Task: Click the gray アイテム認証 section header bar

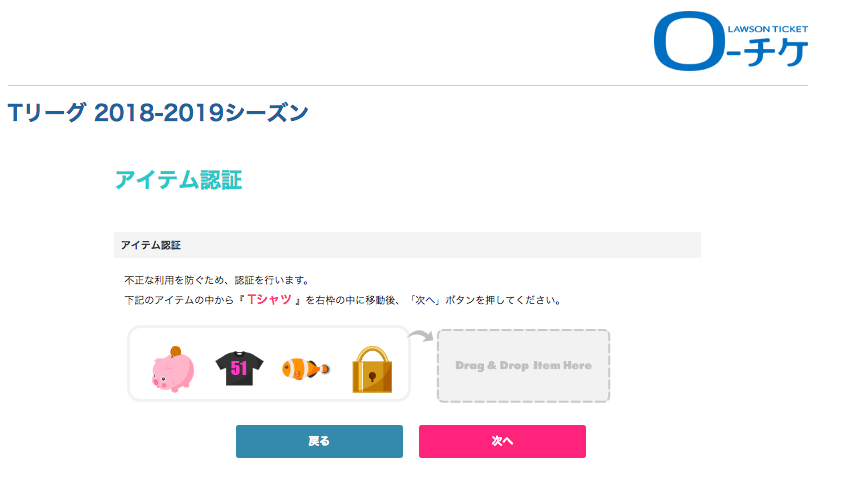Action: pos(407,245)
